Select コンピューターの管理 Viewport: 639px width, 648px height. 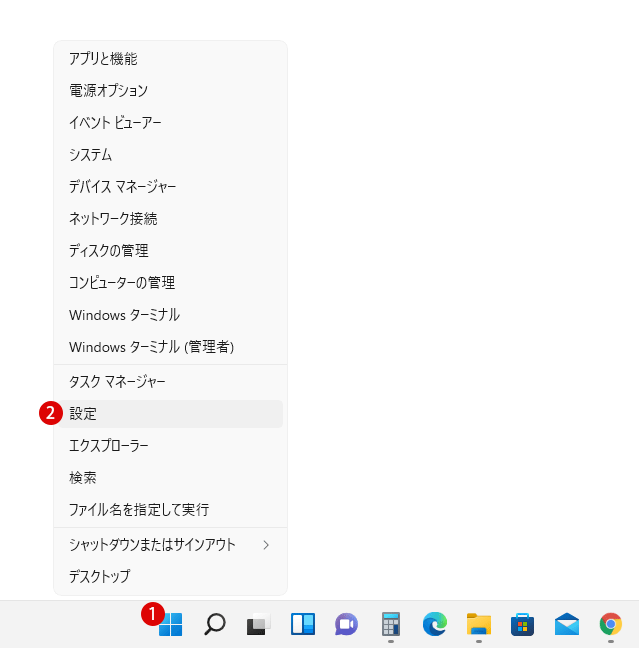click(170, 283)
